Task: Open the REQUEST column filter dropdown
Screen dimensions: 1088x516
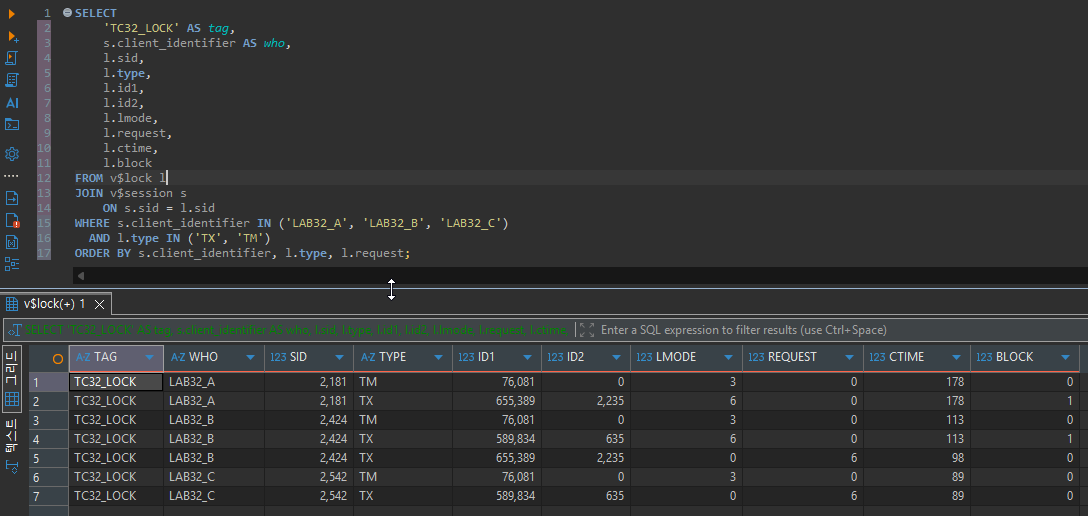Action: pos(850,358)
